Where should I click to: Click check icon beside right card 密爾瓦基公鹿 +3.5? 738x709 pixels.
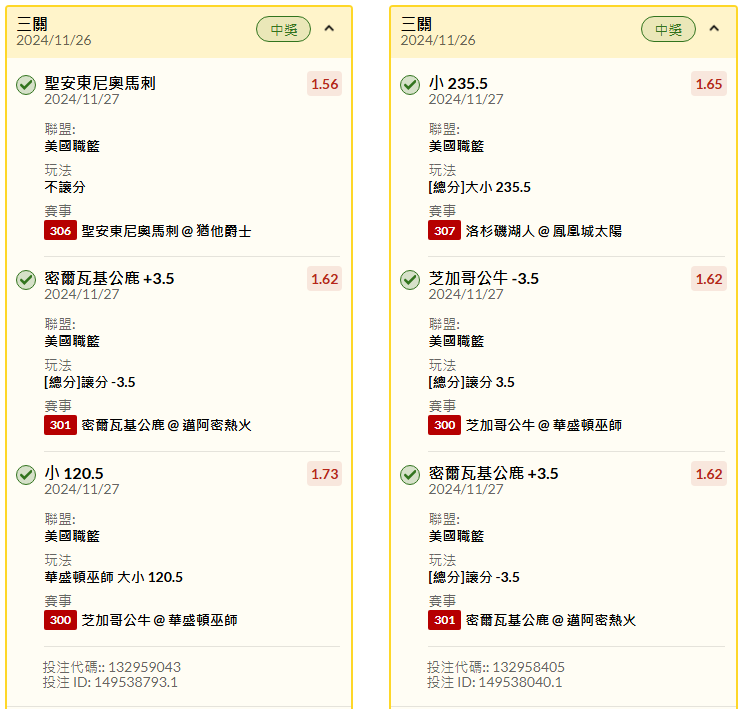(410, 475)
